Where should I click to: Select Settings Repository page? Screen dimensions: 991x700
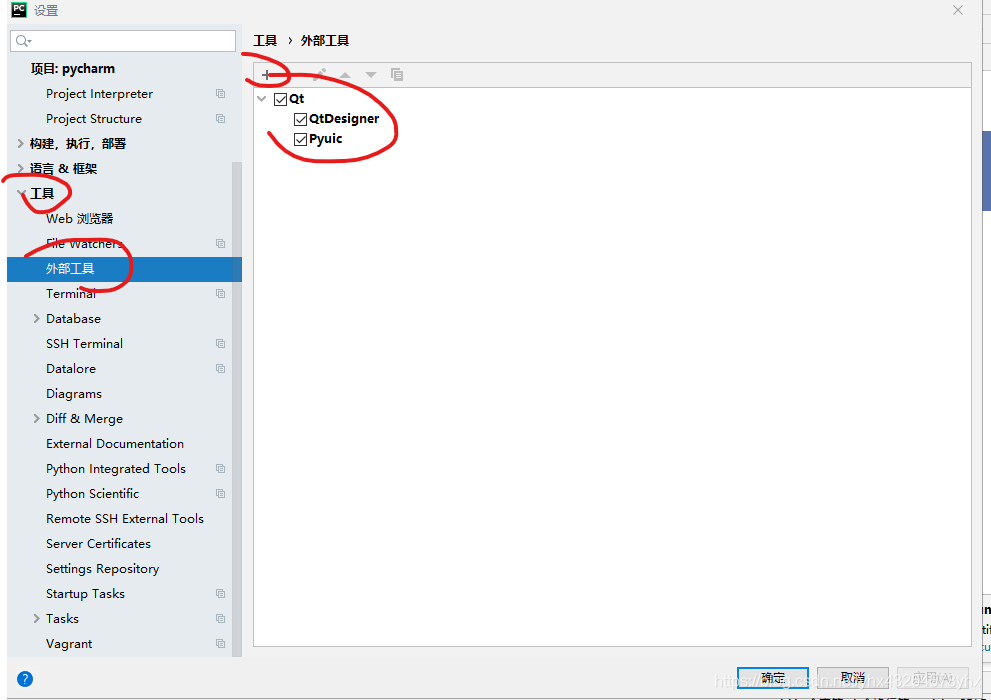102,569
